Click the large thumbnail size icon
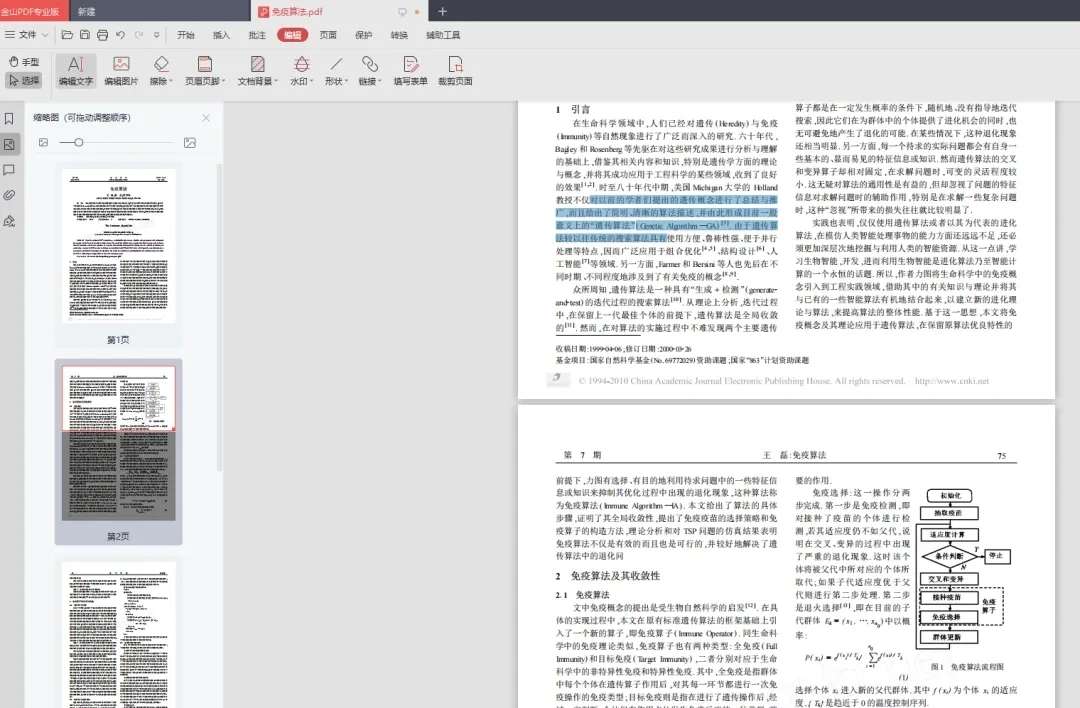Image resolution: width=1080 pixels, height=708 pixels. pos(190,143)
